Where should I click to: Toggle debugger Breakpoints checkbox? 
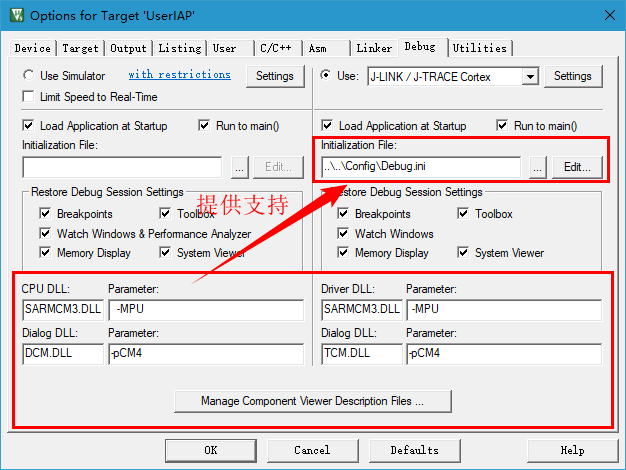[x=343, y=214]
